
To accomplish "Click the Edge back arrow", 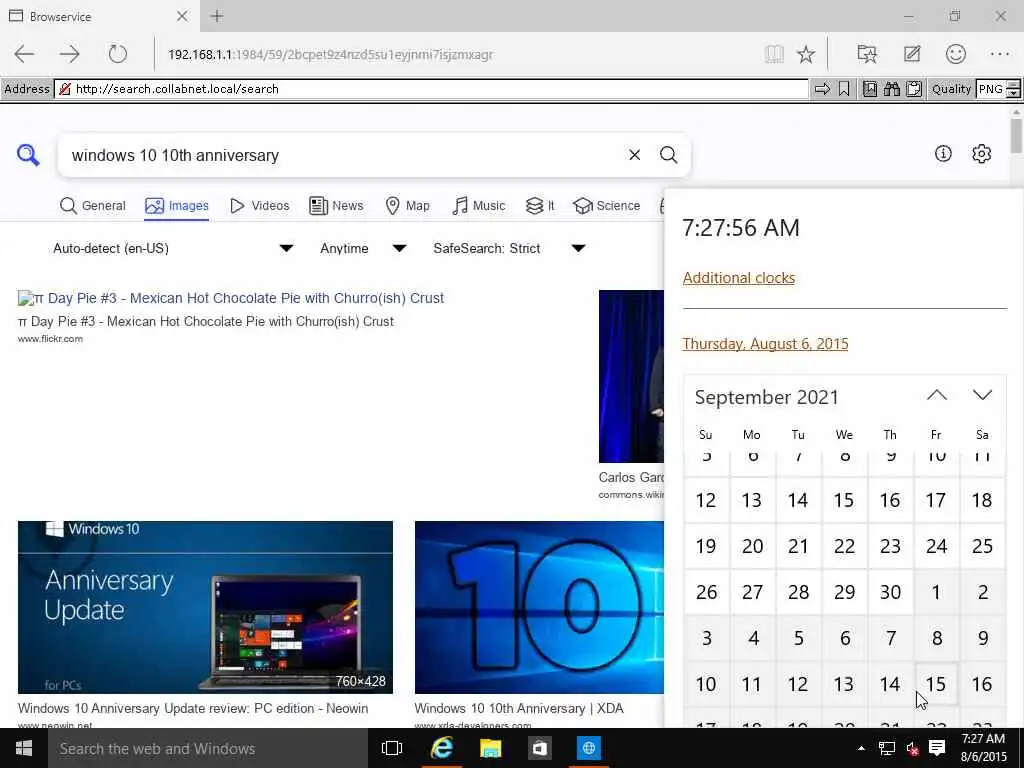I will (x=24, y=54).
